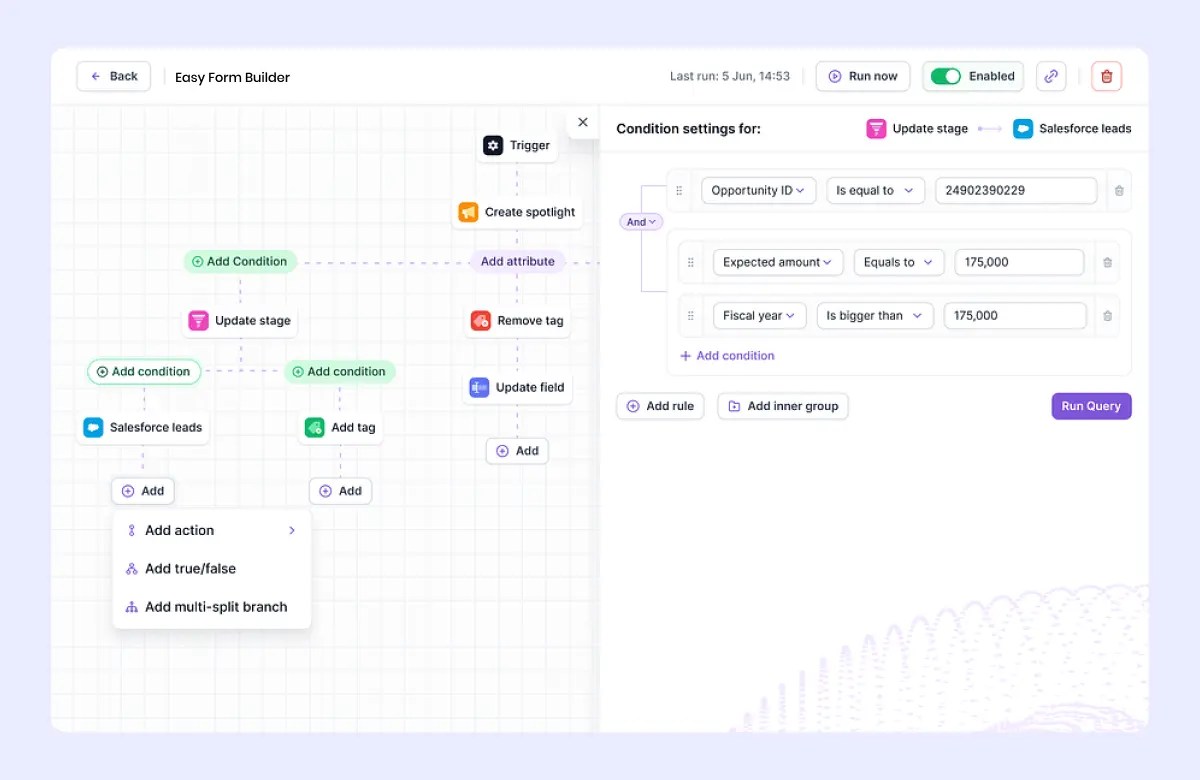Viewport: 1200px width, 780px height.
Task: Select the Update stage node in canvas
Action: [240, 321]
